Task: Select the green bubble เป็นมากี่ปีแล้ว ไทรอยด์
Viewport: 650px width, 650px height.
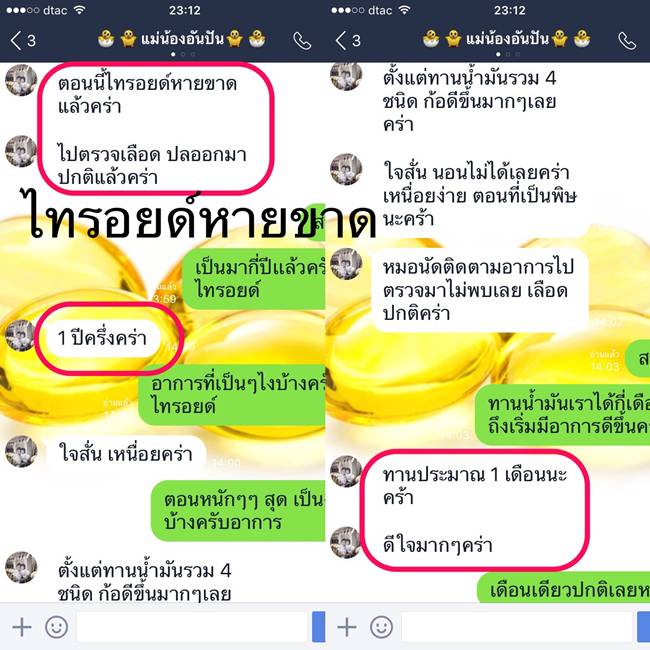Action: point(254,279)
